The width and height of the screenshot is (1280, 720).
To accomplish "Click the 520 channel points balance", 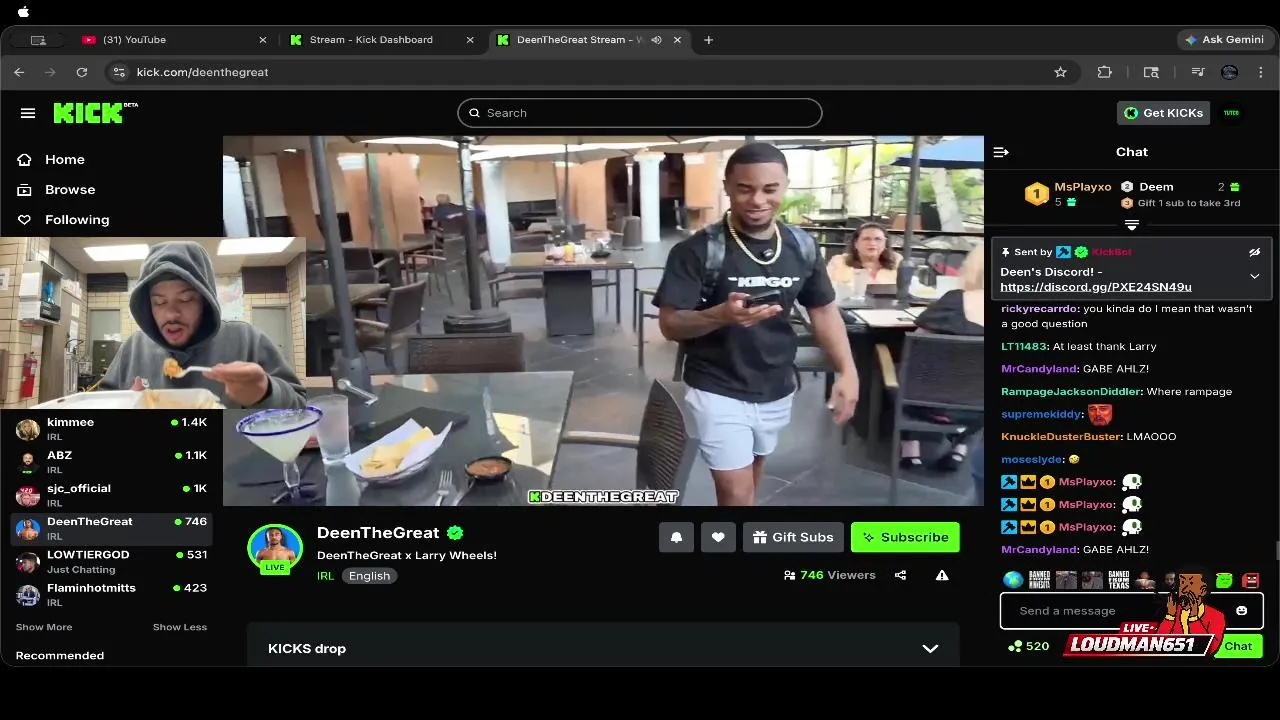I will (x=1029, y=646).
